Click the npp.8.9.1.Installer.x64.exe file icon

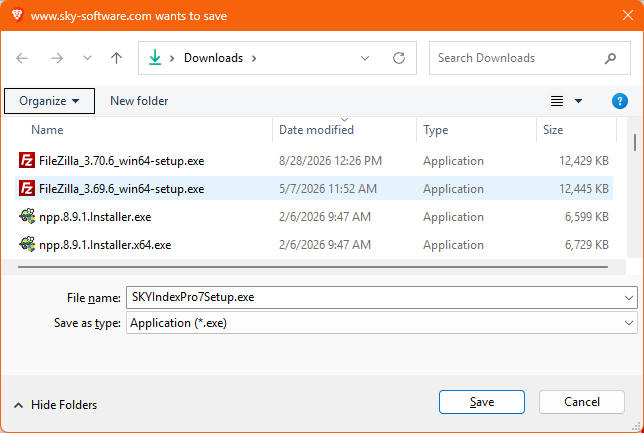tap(27, 244)
